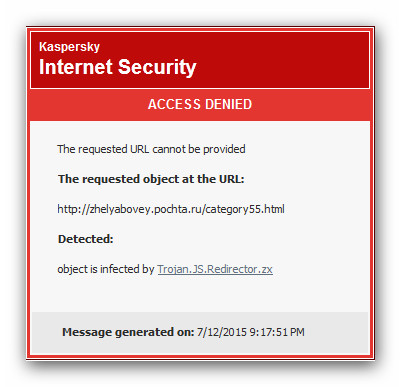Click the Kaspersky brand name in header
The image size is (401, 387).
tap(69, 47)
